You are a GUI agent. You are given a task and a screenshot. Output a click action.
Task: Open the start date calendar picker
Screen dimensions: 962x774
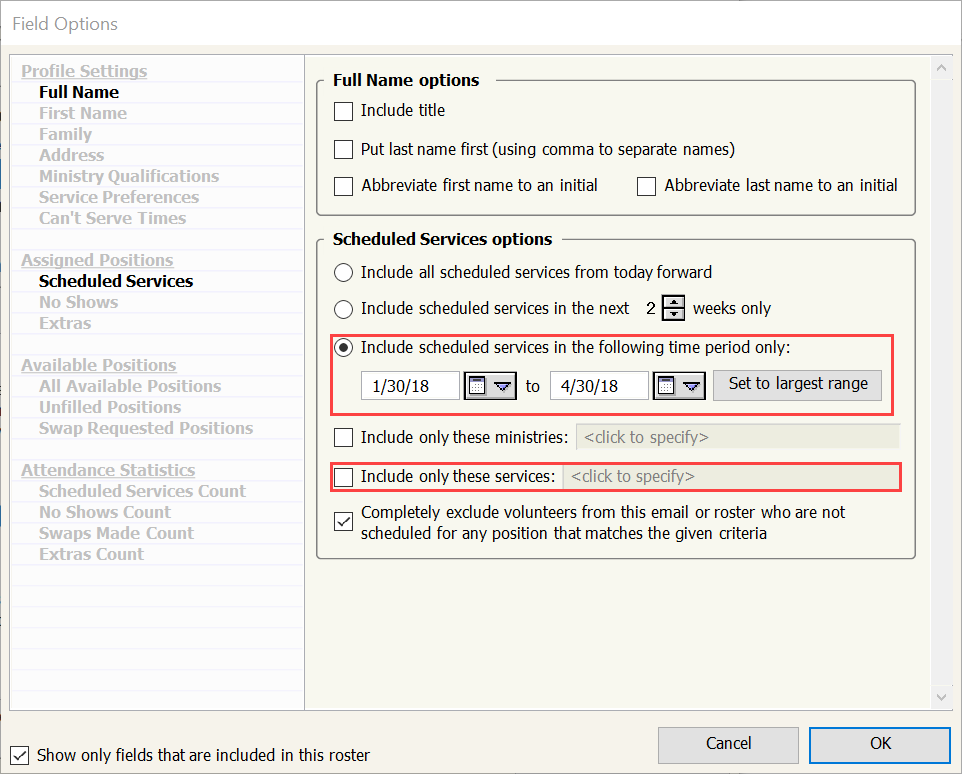tap(490, 386)
